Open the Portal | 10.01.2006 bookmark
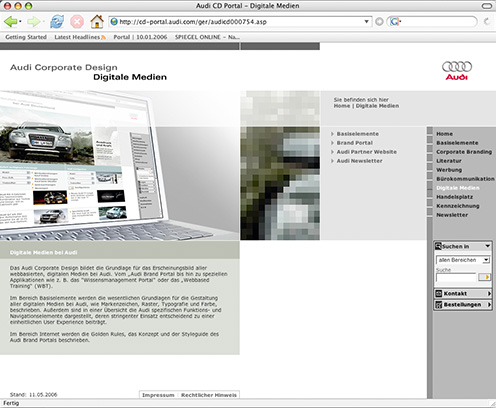This screenshot has width=496, height=408. 140,37
